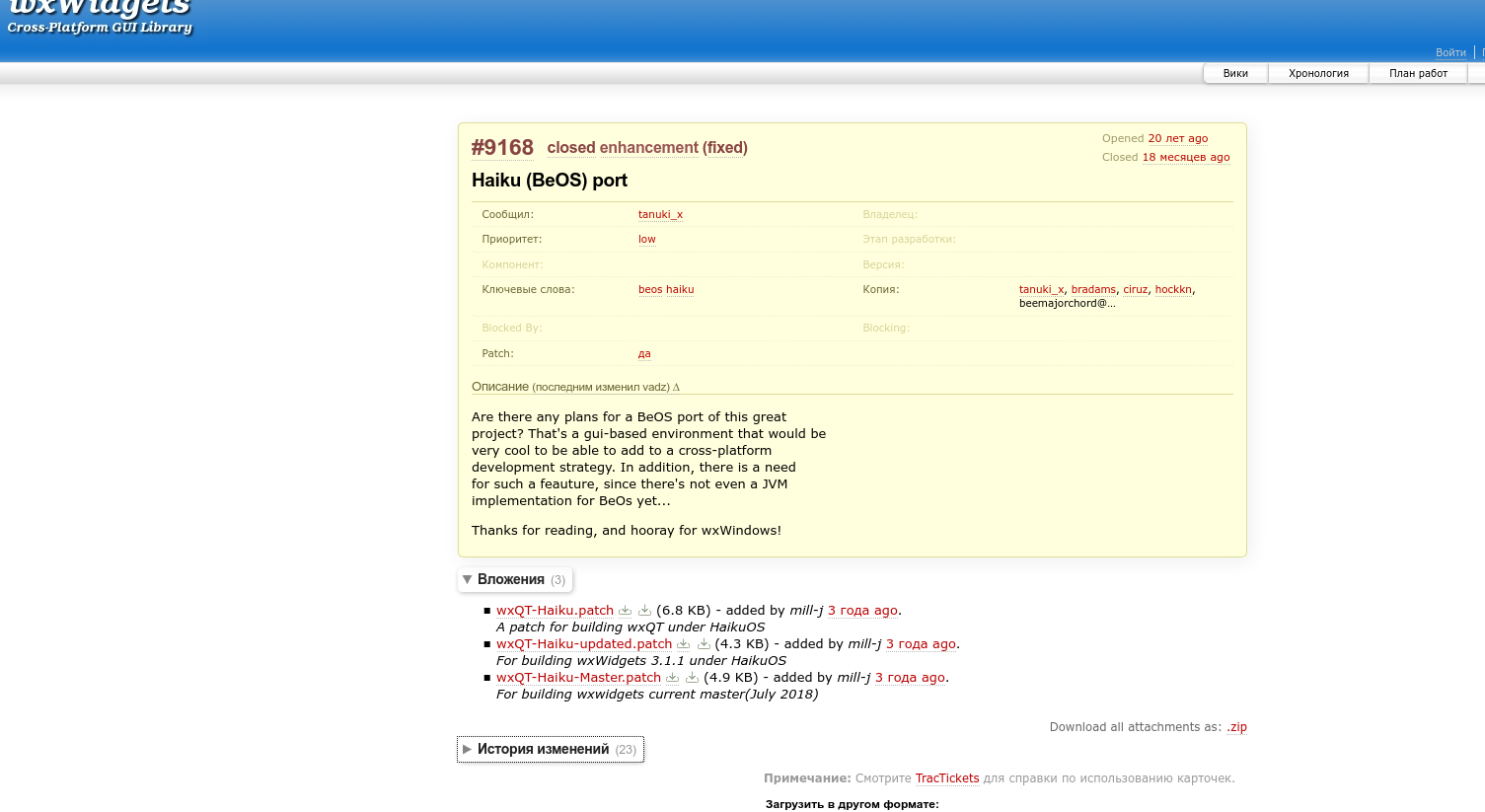Open the Вики tab
Image resolution: width=1485 pixels, height=812 pixels.
point(1235,73)
